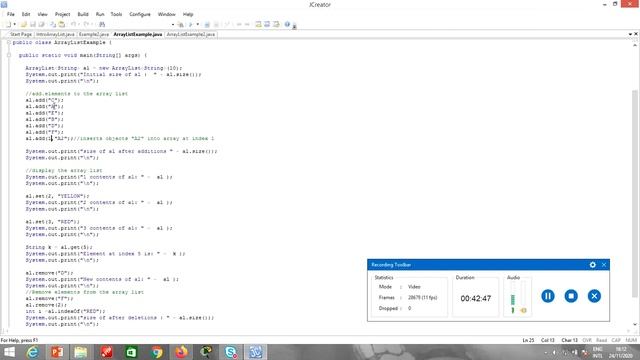Open PowerPoint from the taskbar
Viewport: 640px width, 360px height.
57,352
